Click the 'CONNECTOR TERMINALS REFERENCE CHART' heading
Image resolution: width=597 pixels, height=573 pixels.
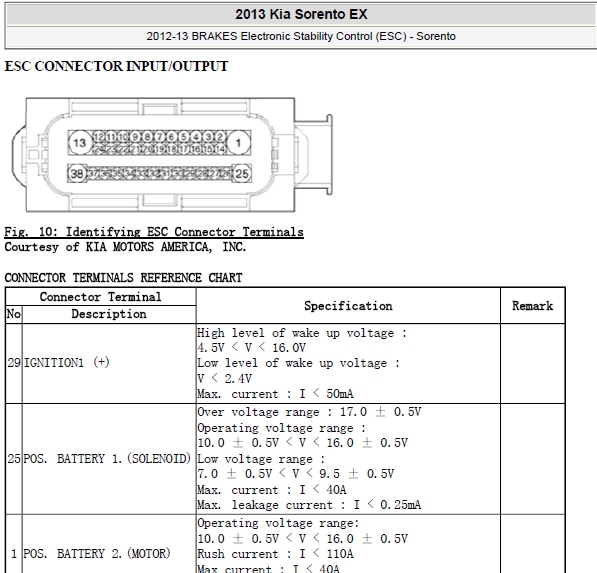click(123, 278)
